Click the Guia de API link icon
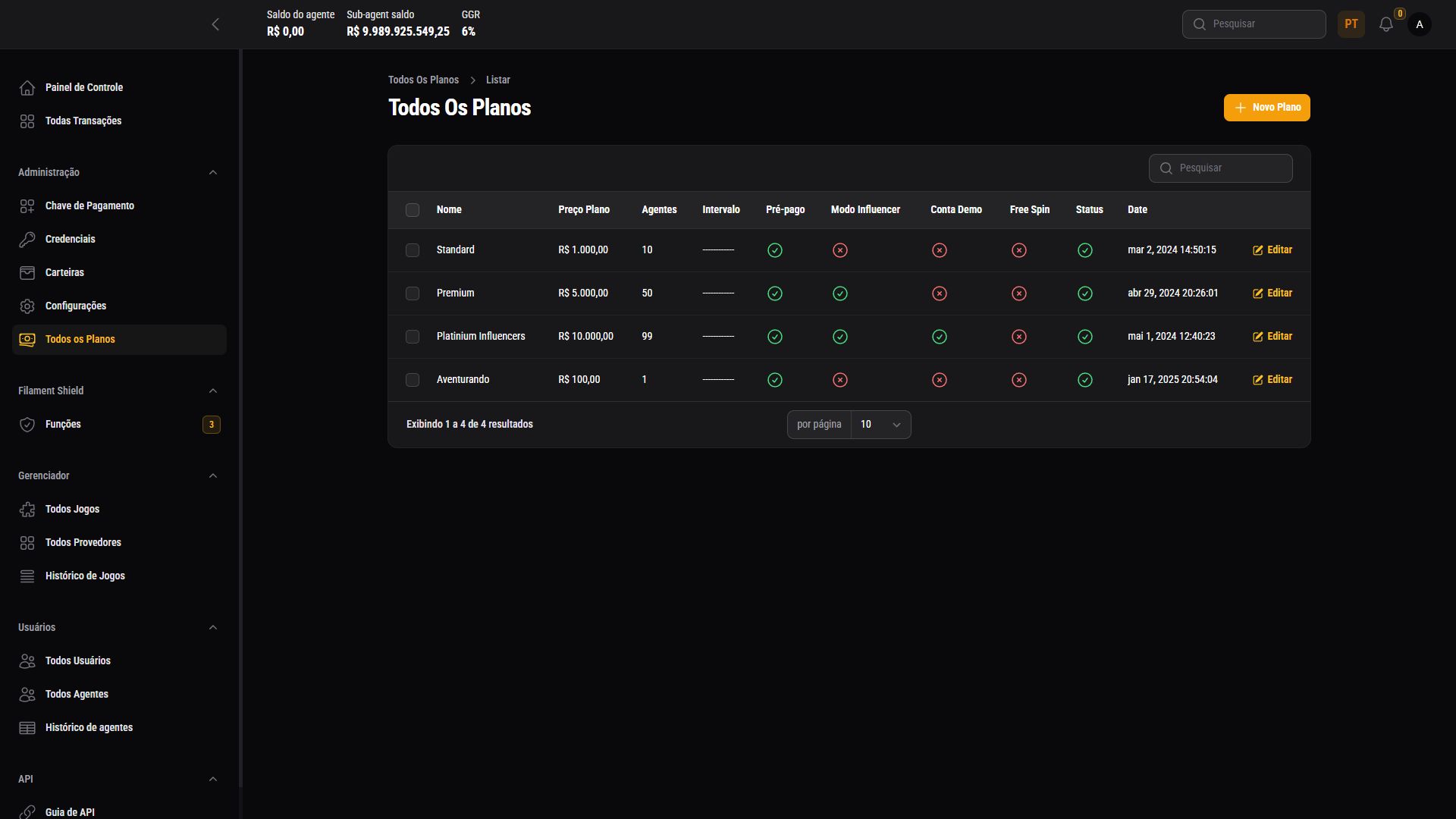 (x=27, y=812)
